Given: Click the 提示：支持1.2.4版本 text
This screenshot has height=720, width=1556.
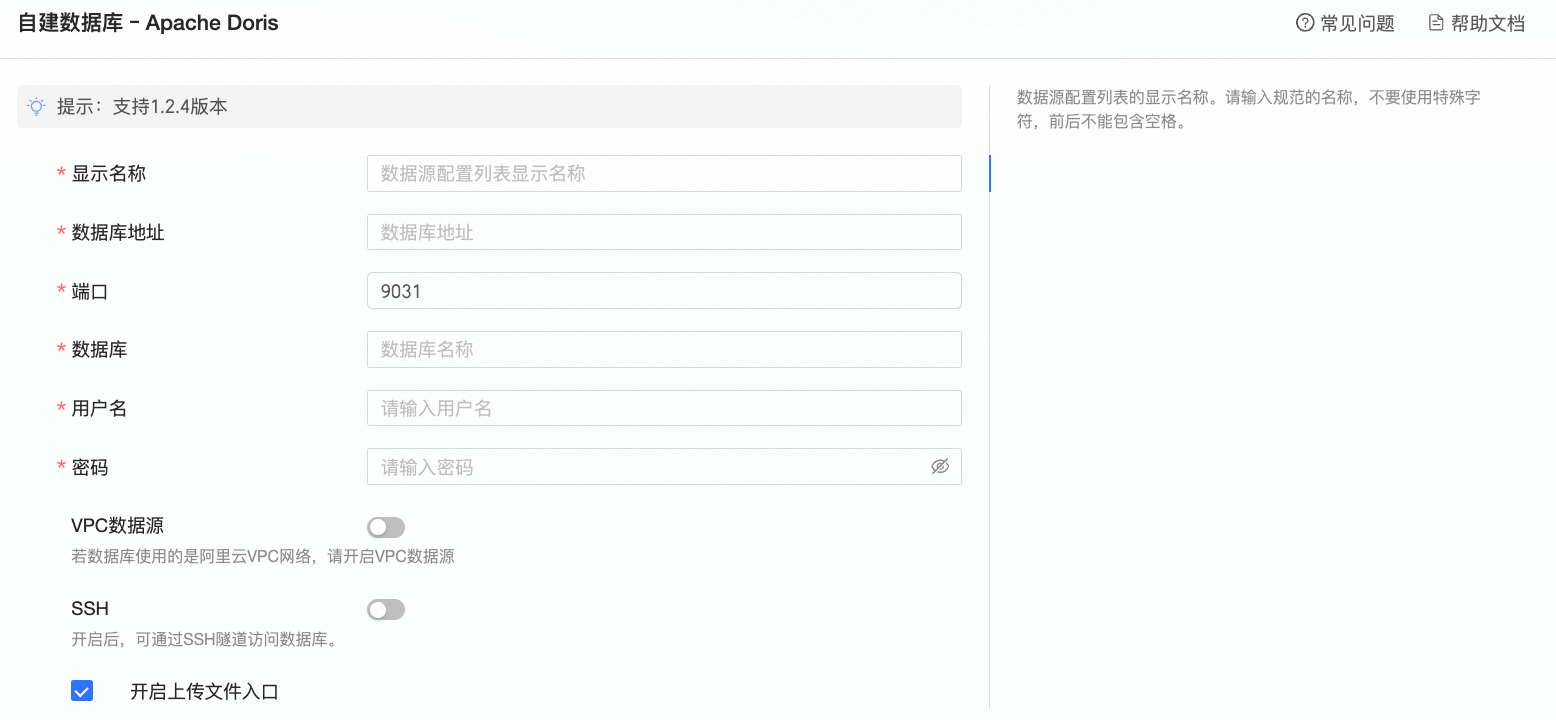Looking at the screenshot, I should click(x=142, y=106).
